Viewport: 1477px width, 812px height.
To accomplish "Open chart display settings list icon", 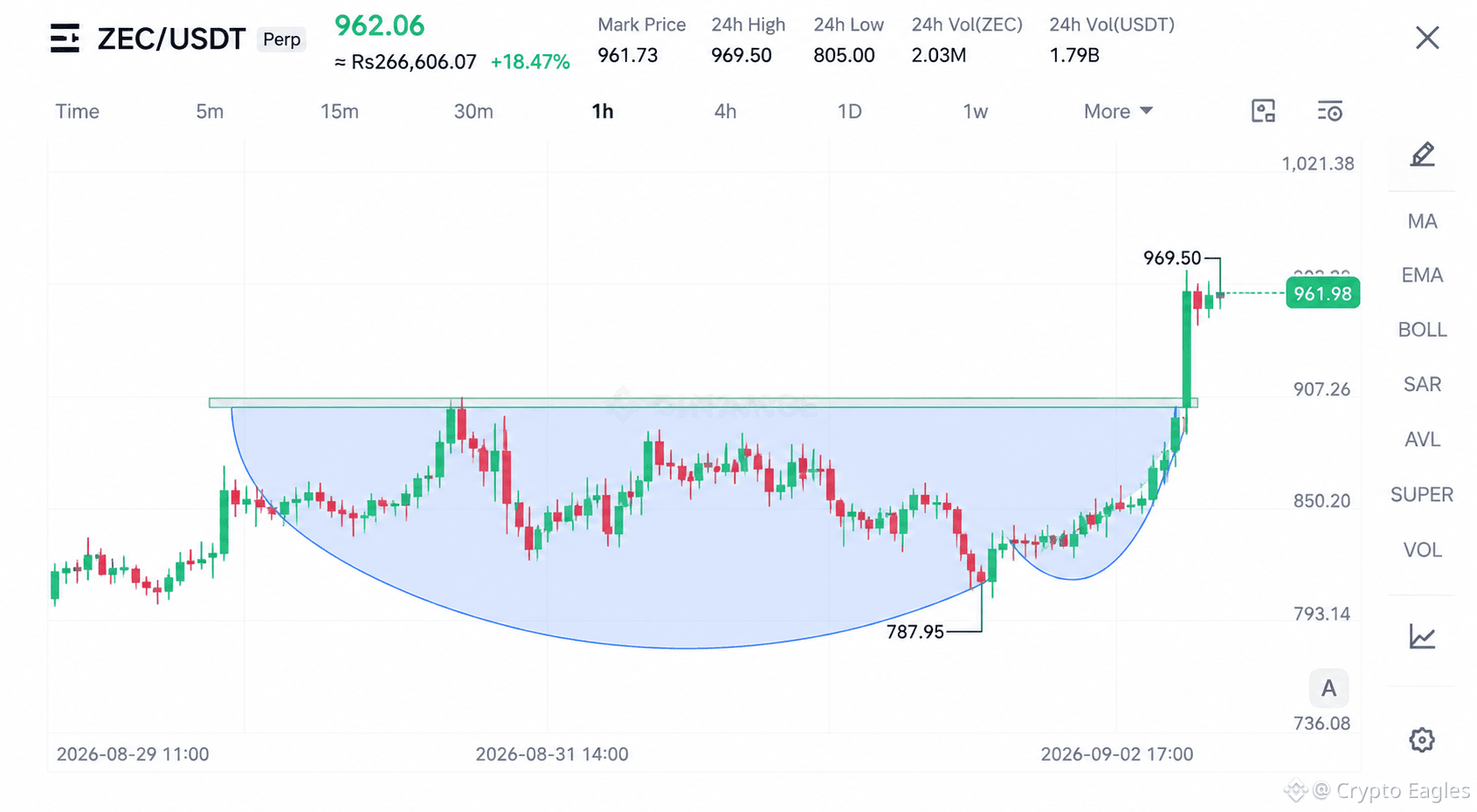I will tap(1329, 111).
